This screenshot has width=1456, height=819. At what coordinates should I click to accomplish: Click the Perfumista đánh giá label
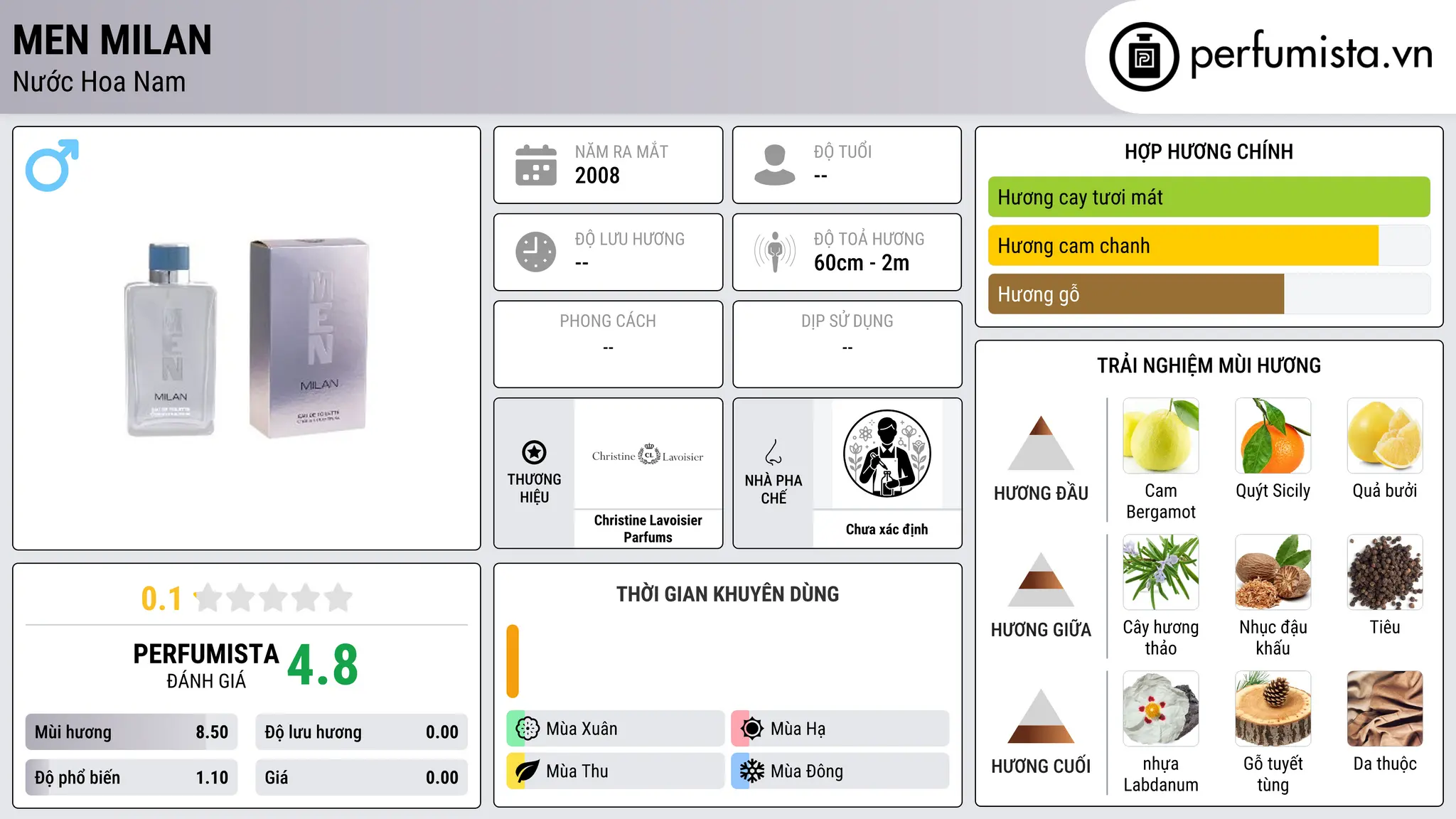(206, 665)
